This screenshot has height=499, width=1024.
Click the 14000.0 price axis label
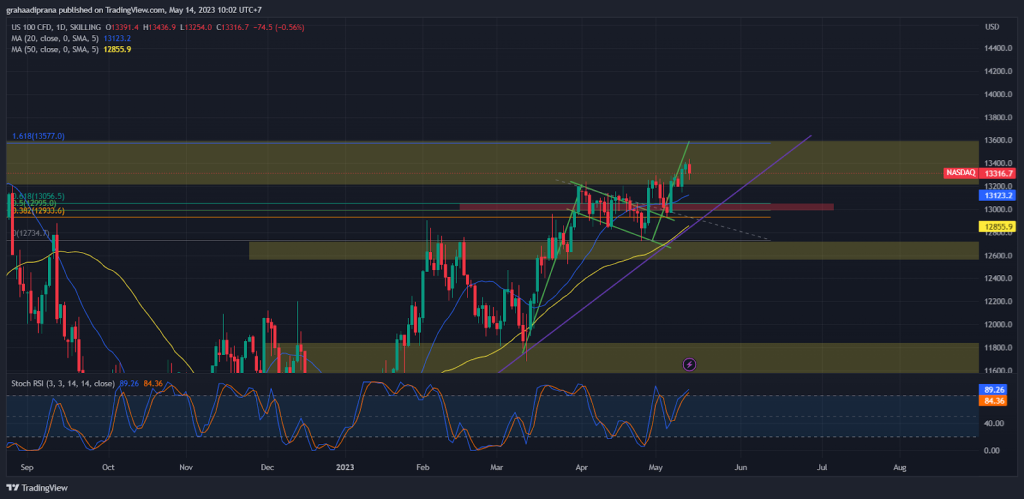999,94
